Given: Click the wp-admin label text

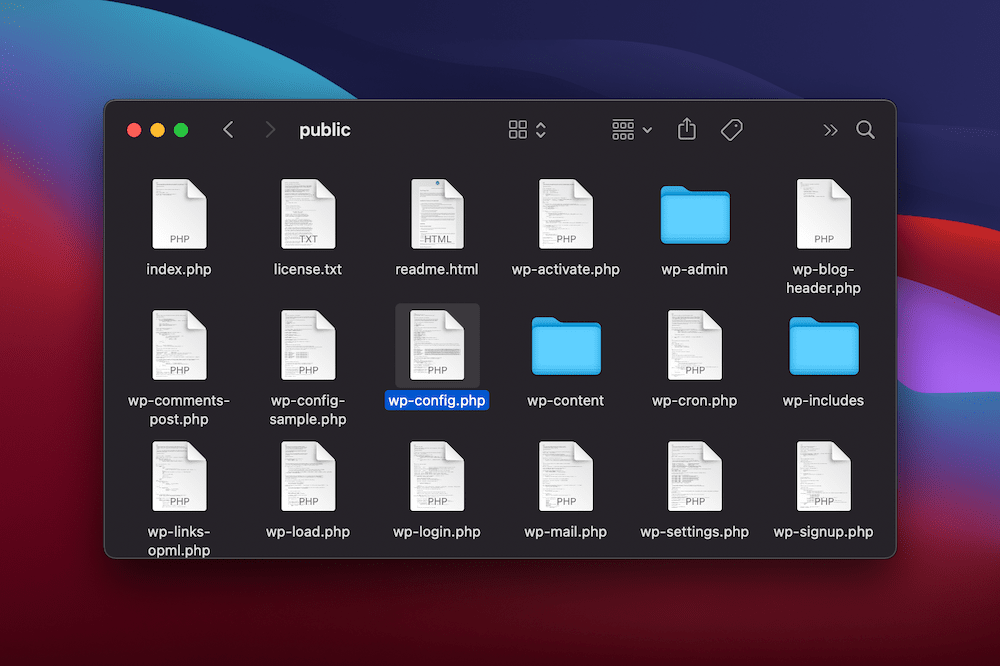Looking at the screenshot, I should (695, 269).
